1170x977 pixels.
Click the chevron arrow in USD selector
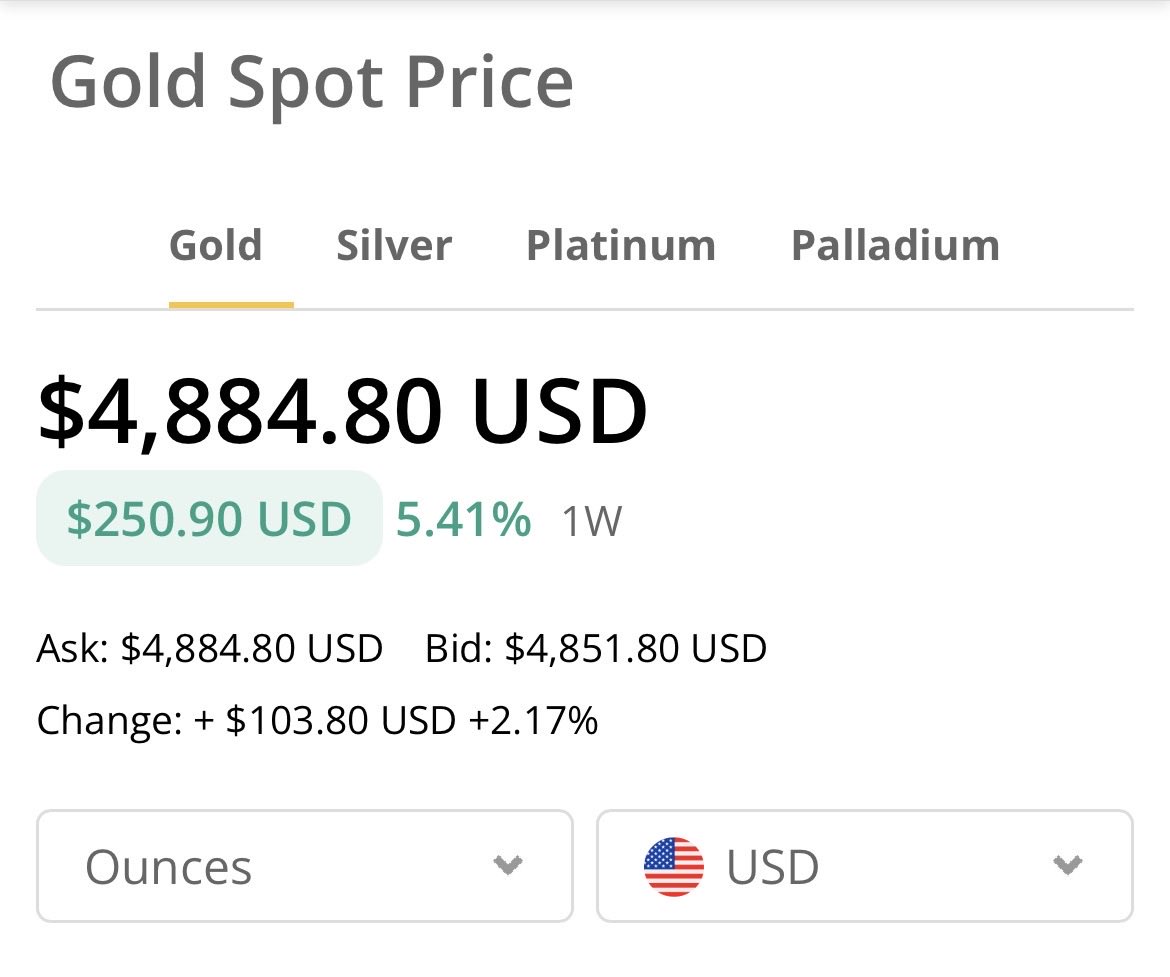[1068, 866]
